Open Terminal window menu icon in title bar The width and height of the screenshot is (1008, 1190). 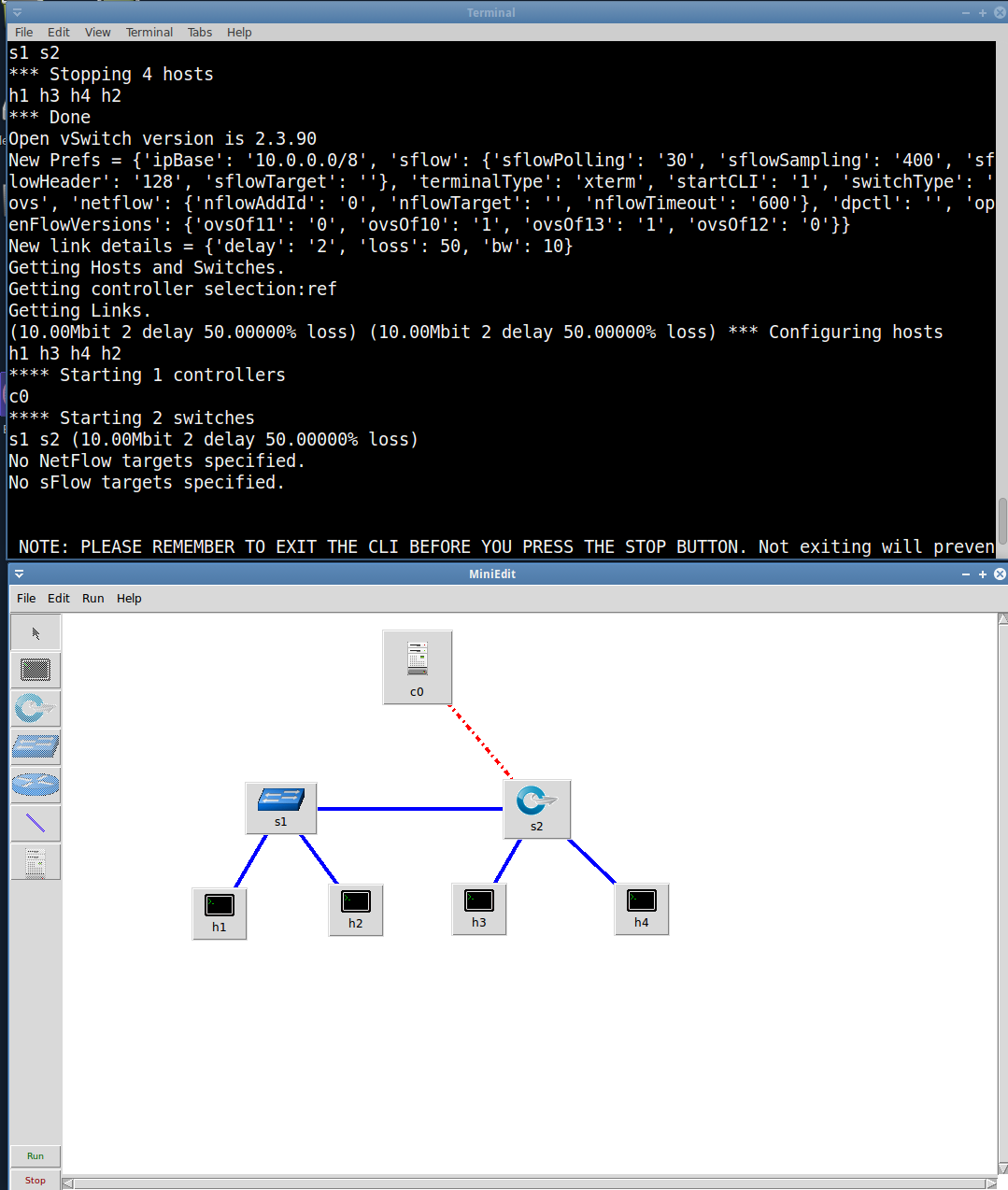click(17, 12)
